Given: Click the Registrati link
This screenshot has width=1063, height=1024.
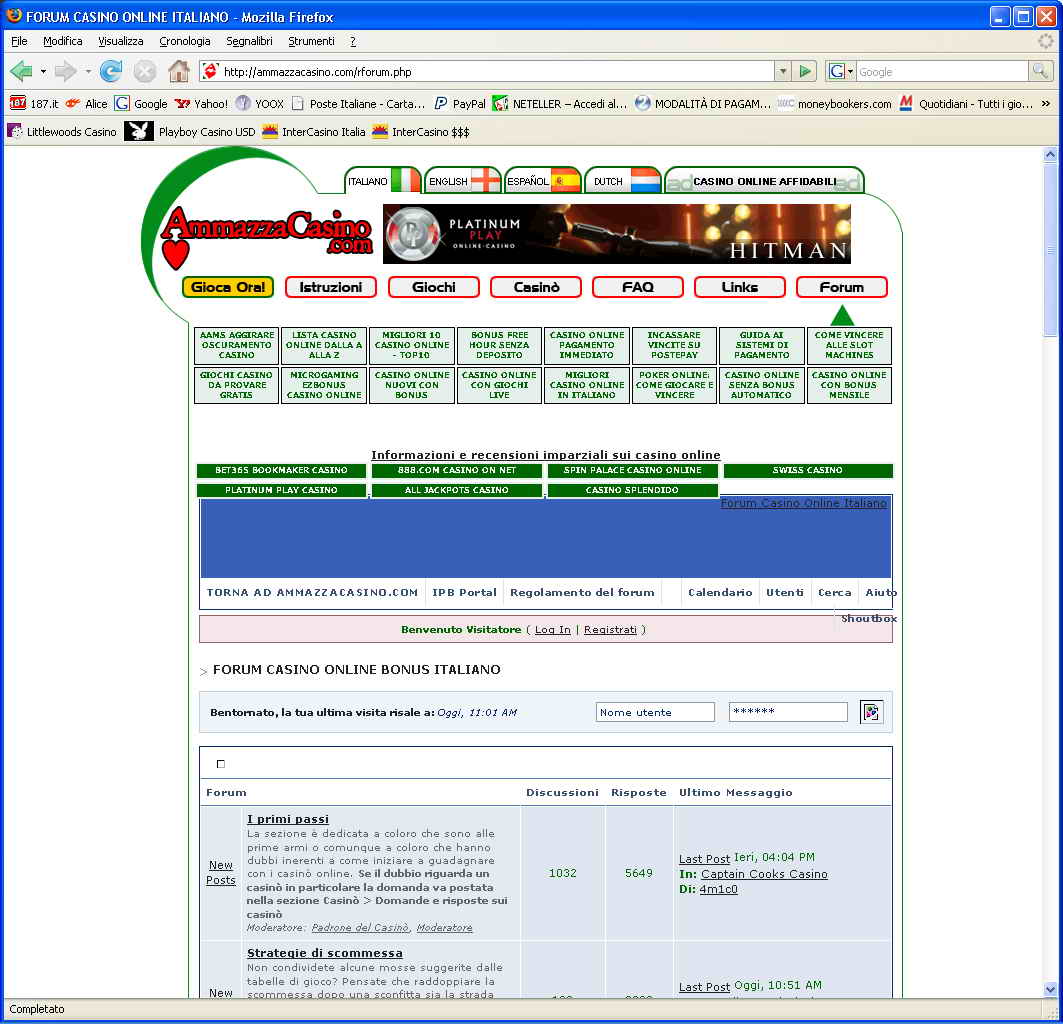Looking at the screenshot, I should (x=610, y=629).
